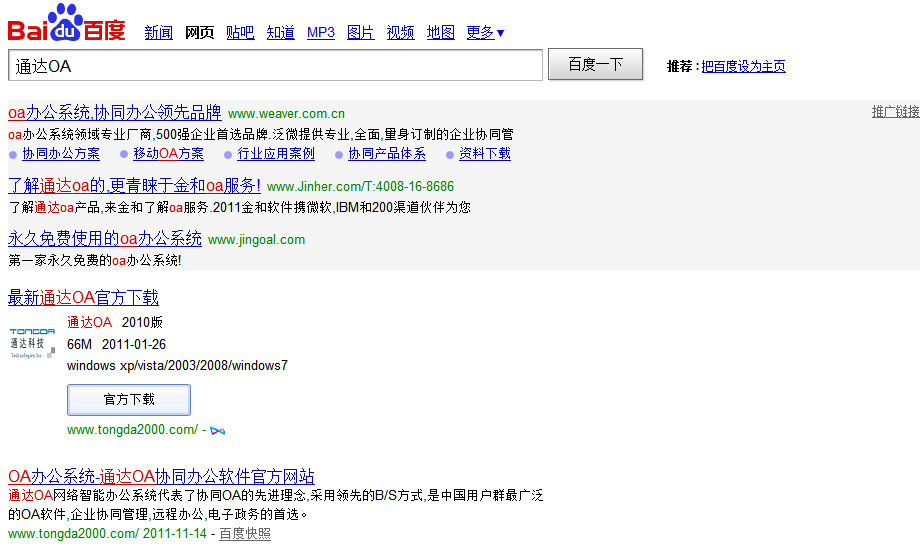Click the 通达OA 2010版 text
Viewport: 924px width, 552px height.
(115, 322)
